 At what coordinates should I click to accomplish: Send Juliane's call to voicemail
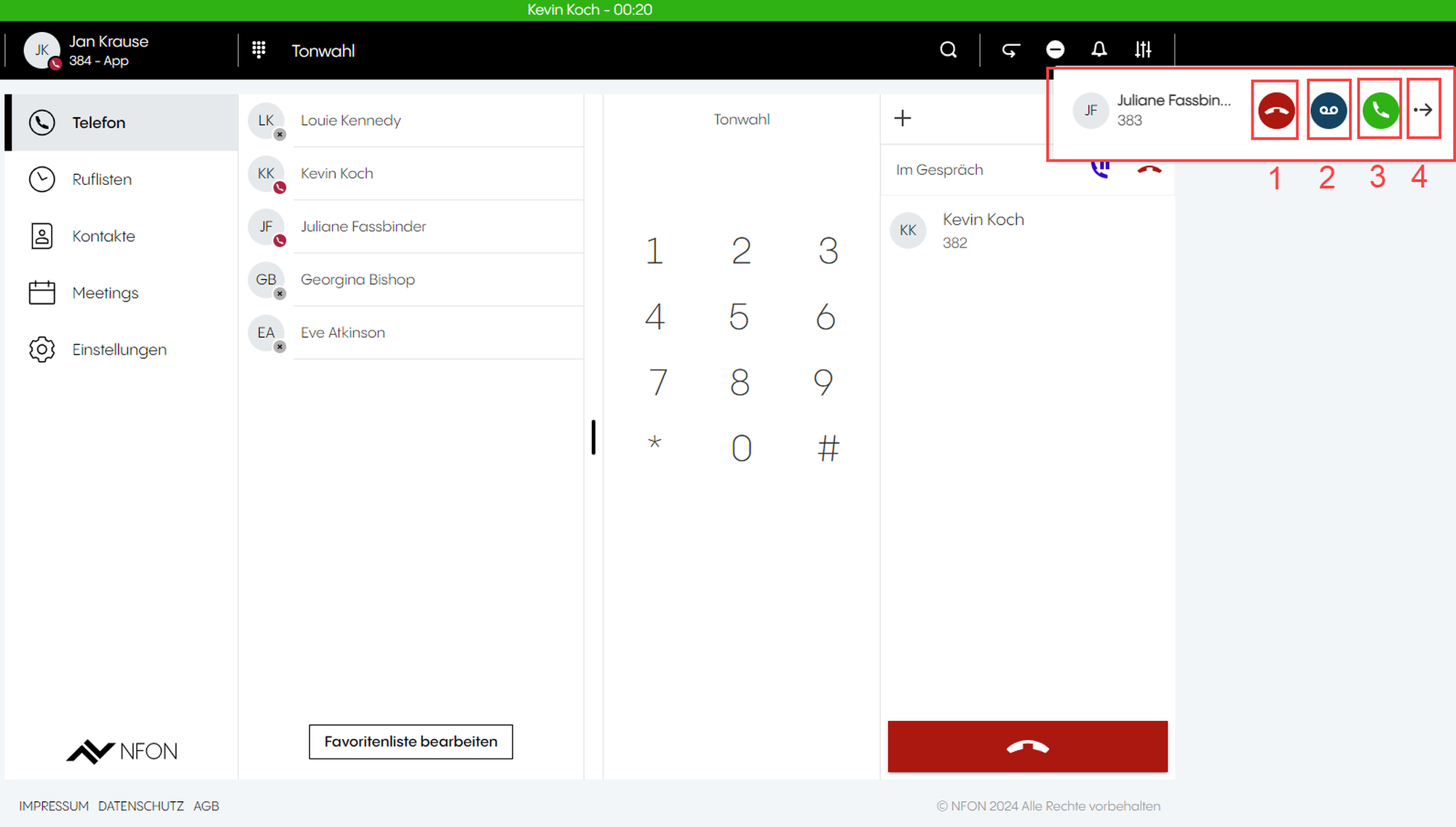[x=1329, y=111]
